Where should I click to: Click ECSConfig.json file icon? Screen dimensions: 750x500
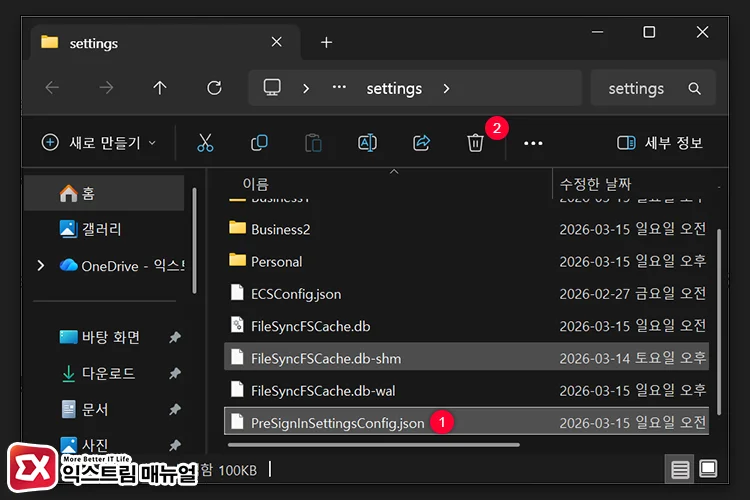click(237, 292)
